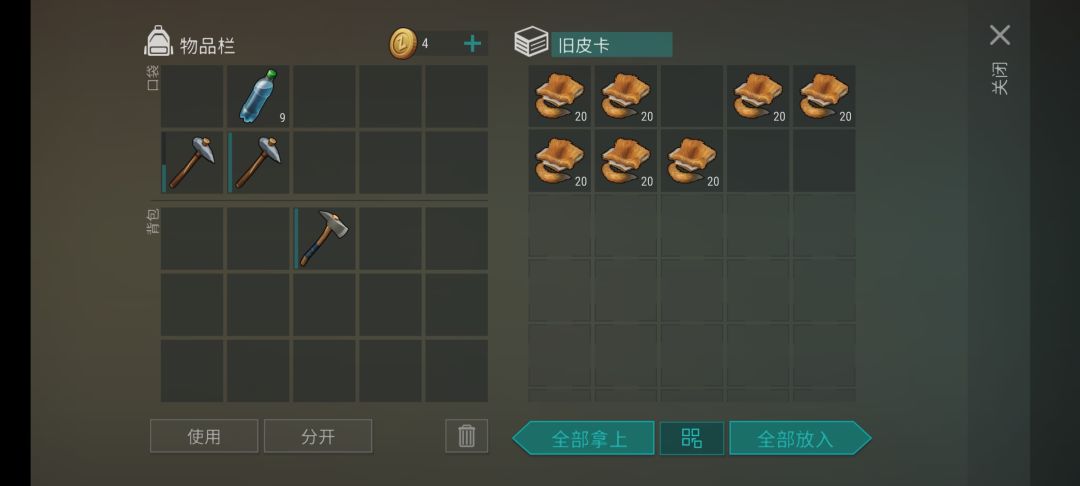Select the first pickaxe in pocket row
This screenshot has width=1080, height=486.
[x=192, y=162]
